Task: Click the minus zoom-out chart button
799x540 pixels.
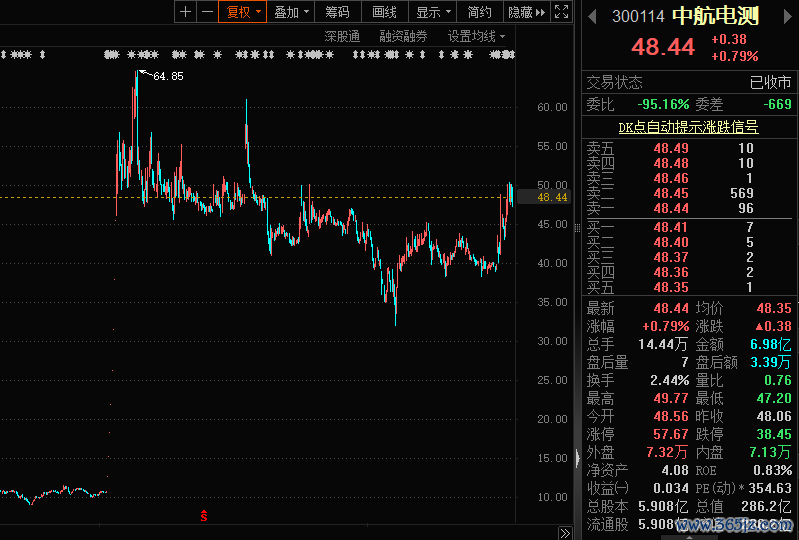Action: (207, 12)
